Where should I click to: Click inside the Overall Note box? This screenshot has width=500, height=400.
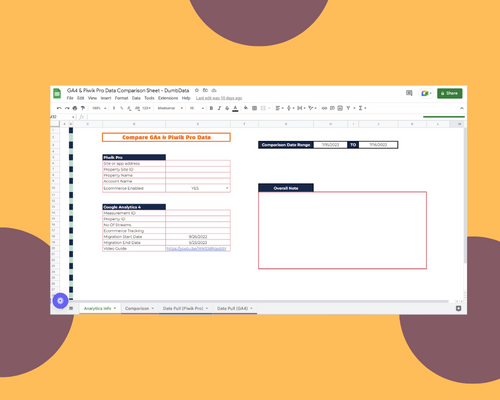[x=342, y=230]
